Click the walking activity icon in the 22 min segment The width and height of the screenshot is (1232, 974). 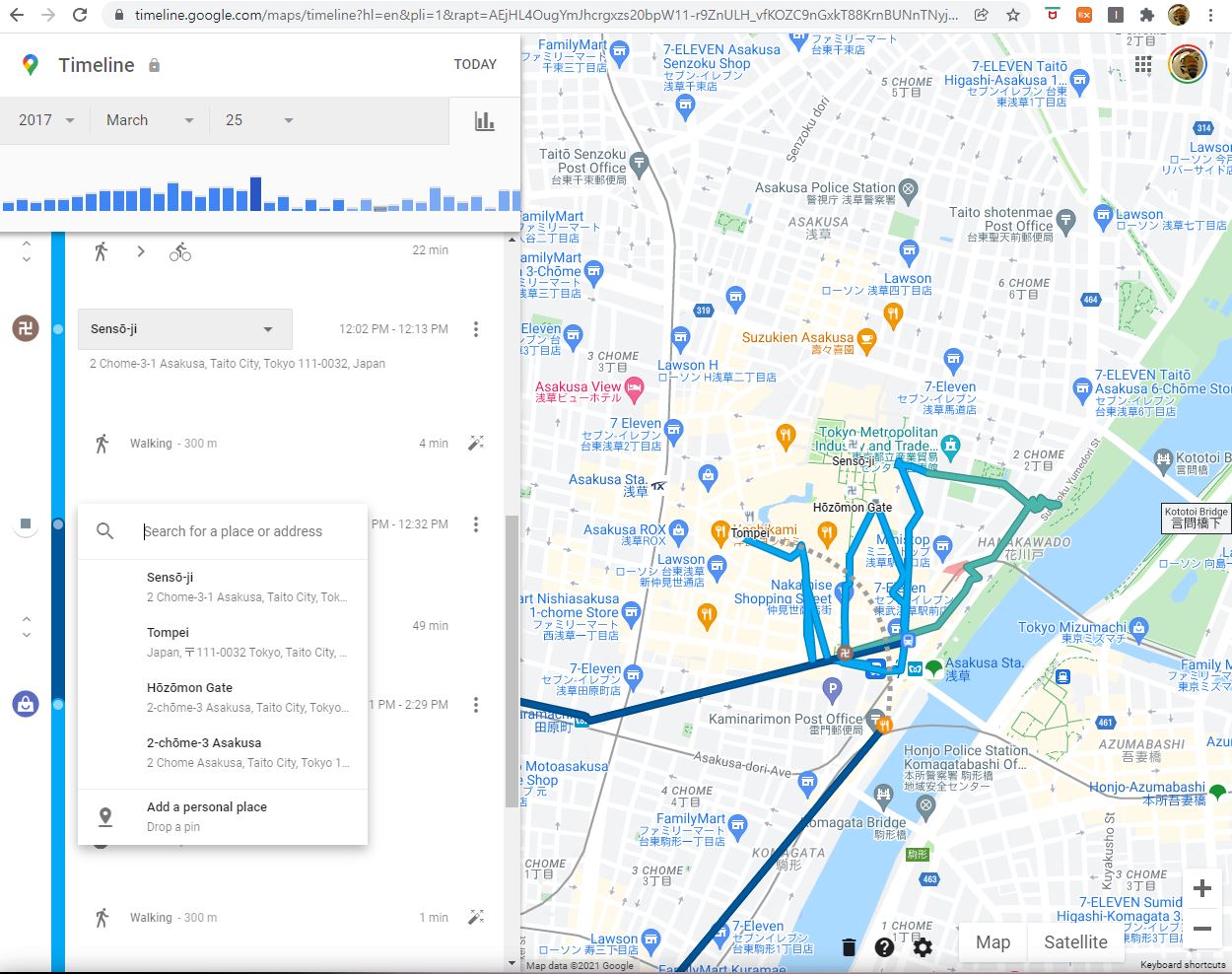point(101,251)
